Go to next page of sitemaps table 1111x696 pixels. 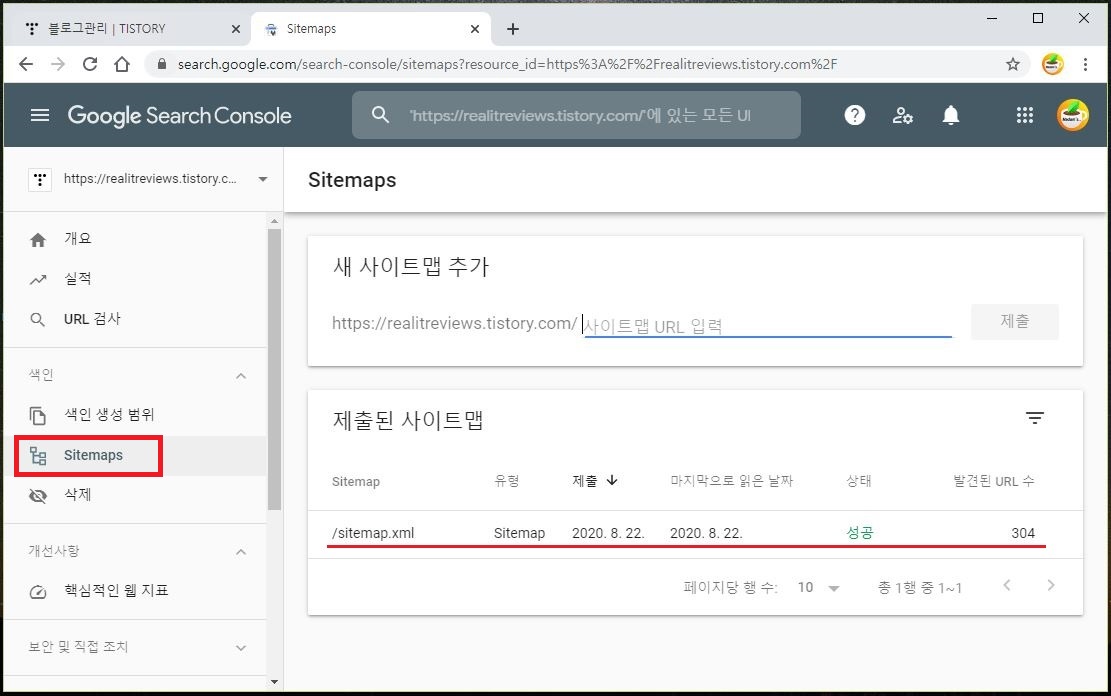coord(1051,585)
